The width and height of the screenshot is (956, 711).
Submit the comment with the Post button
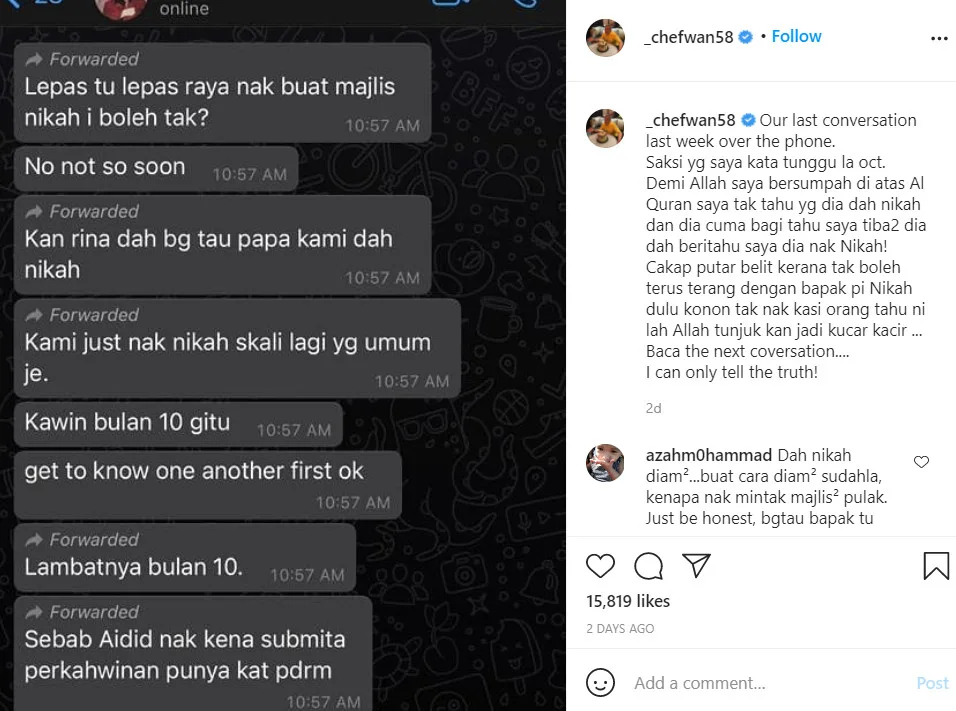(932, 683)
